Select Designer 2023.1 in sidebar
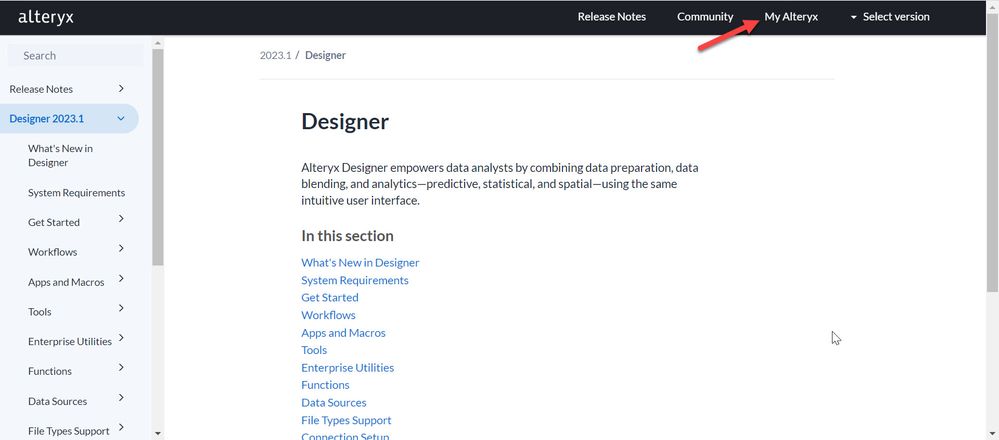Image resolution: width=999 pixels, height=440 pixels. [47, 119]
